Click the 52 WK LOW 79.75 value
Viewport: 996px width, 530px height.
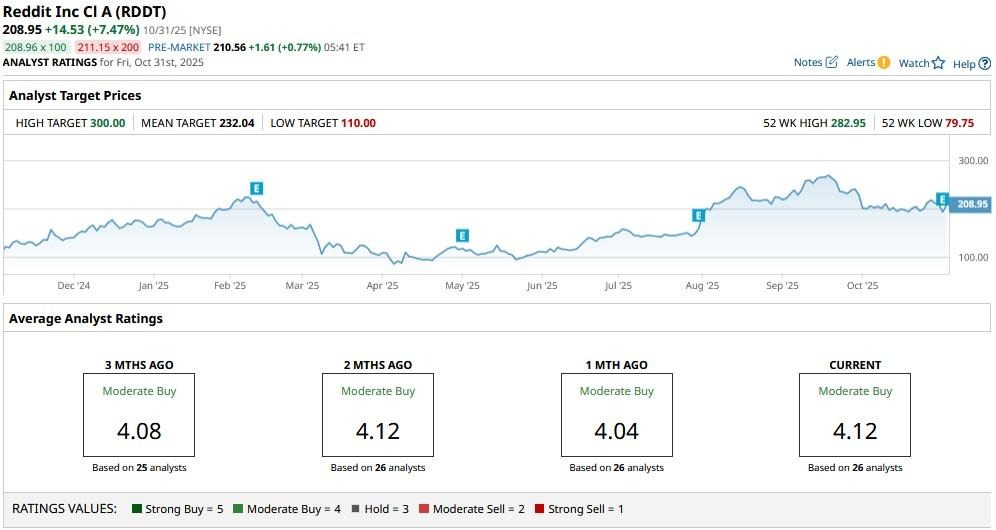[x=959, y=123]
